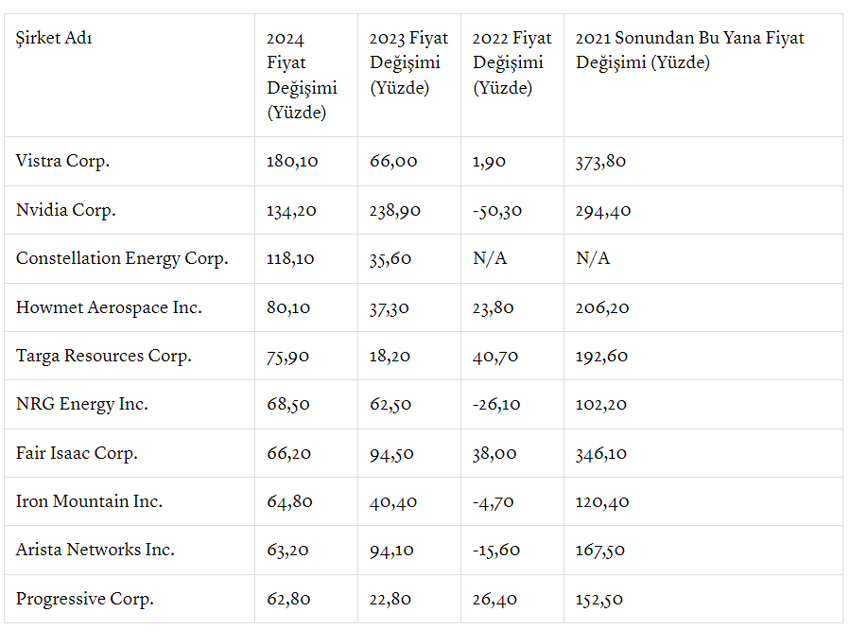850x630 pixels.
Task: Select Fair Isaac's 346,10 value
Action: pos(602,453)
